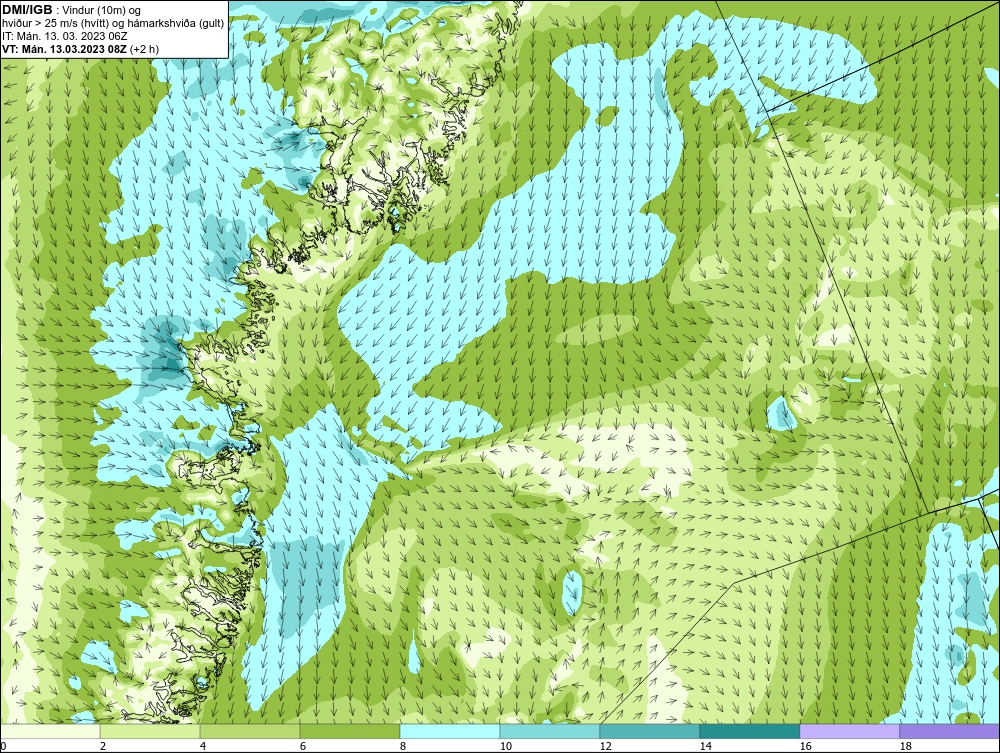This screenshot has height=753, width=1000.
Task: Click the legend scale label 10
Action: (x=505, y=746)
